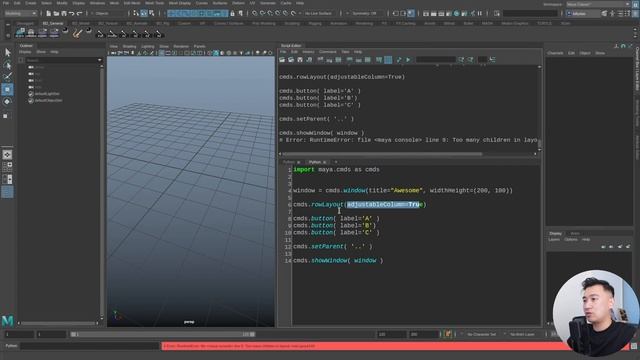
Task: Click Script Editor history horizontal scrollbar
Action: [382, 154]
